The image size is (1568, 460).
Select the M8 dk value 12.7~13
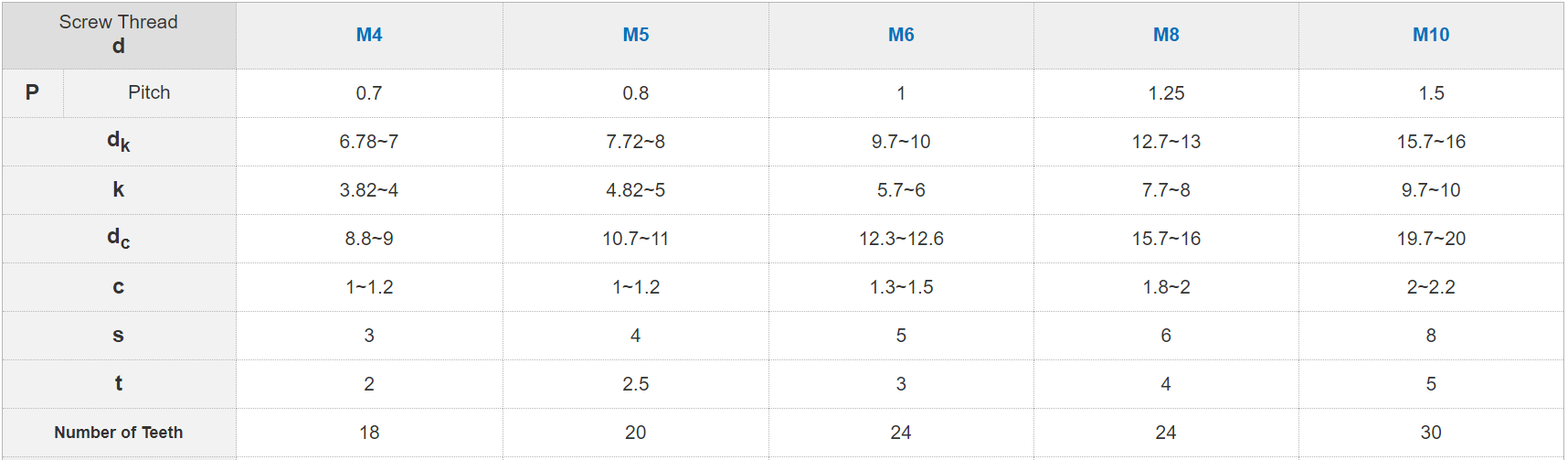(1166, 142)
